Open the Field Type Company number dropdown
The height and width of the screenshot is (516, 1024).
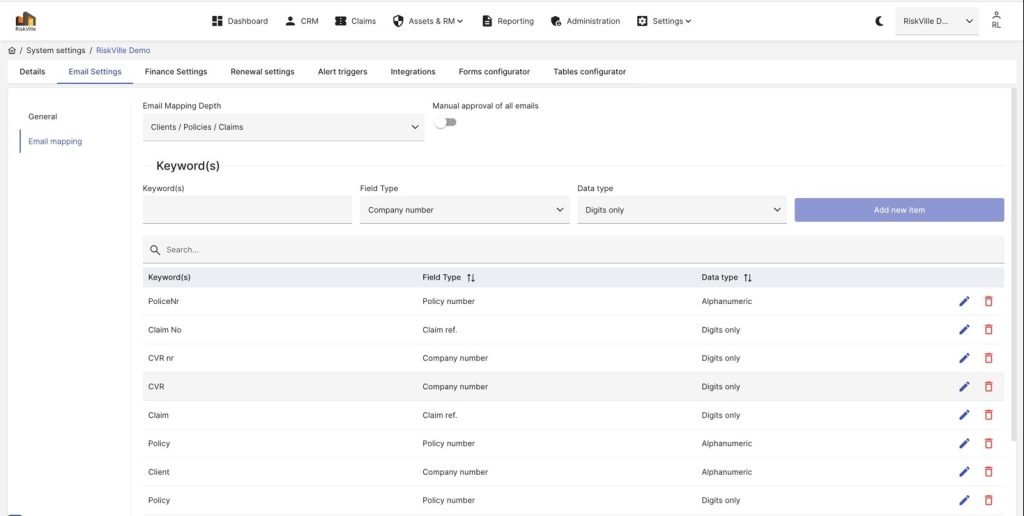(464, 210)
